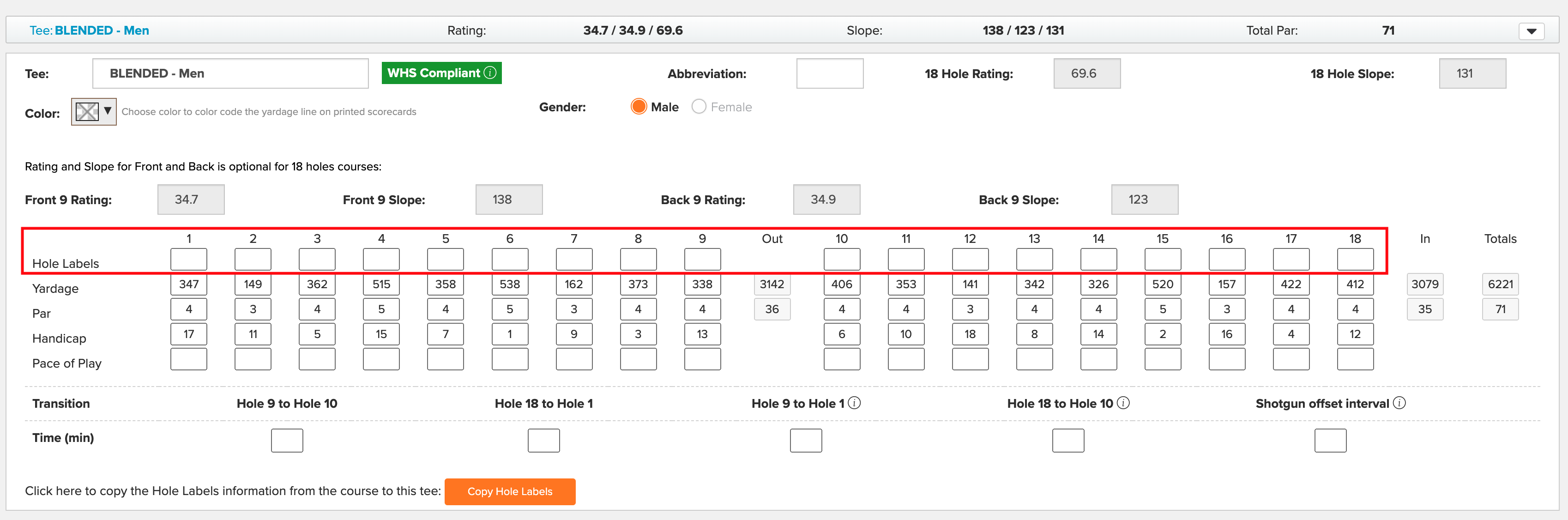Click Shotgun offset interval info icon
Image resolution: width=1568 pixels, height=520 pixels.
click(1399, 403)
